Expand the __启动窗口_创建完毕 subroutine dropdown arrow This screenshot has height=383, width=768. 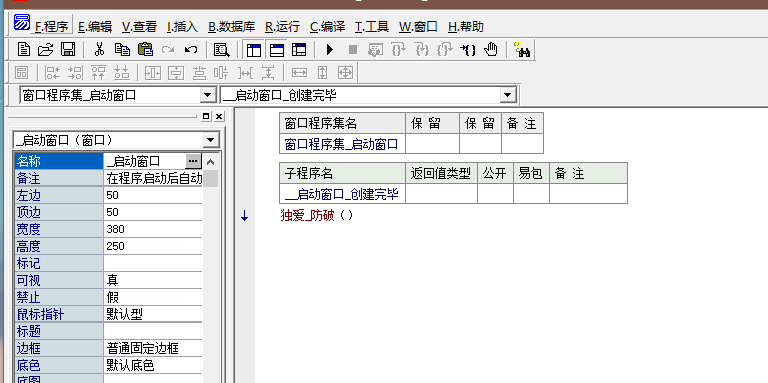[x=507, y=95]
